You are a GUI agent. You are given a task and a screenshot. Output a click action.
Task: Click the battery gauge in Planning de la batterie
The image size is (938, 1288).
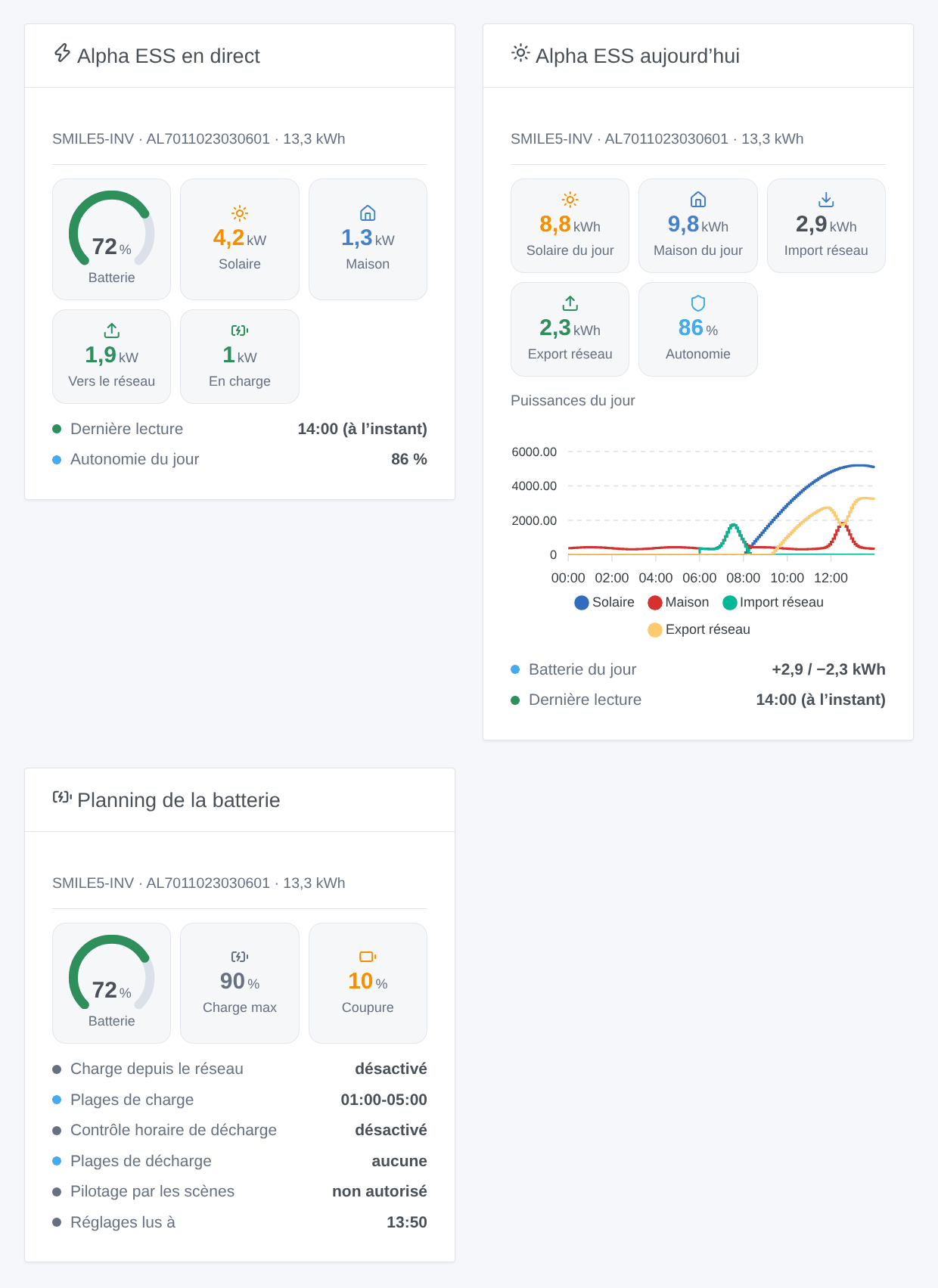click(x=112, y=973)
